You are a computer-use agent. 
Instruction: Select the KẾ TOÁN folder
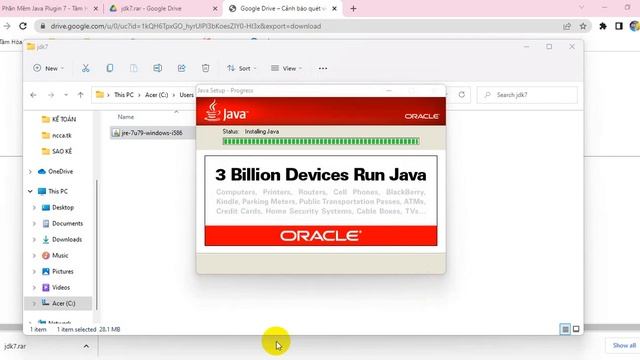pos(59,119)
